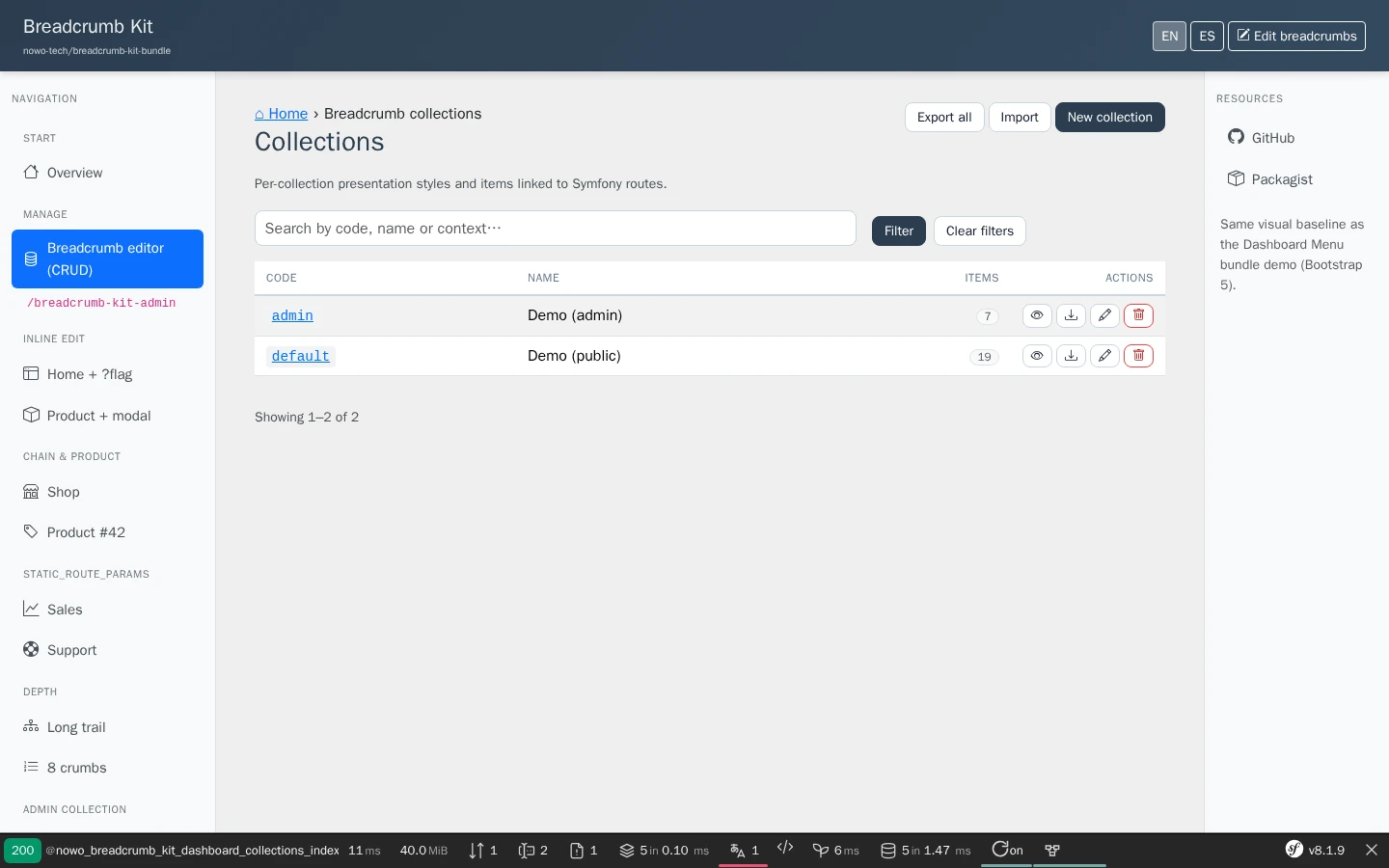Open the network blocks icon in toolbar
Viewport: 1389px width, 868px height.
click(1052, 851)
